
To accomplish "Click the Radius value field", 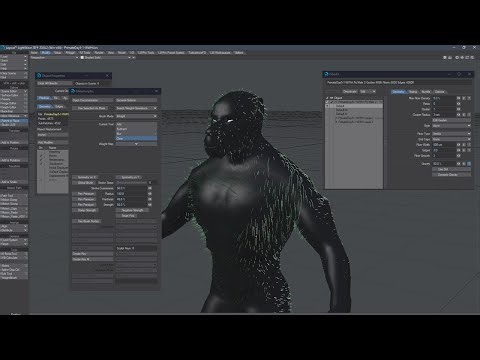I will pyautogui.click(x=131, y=194).
